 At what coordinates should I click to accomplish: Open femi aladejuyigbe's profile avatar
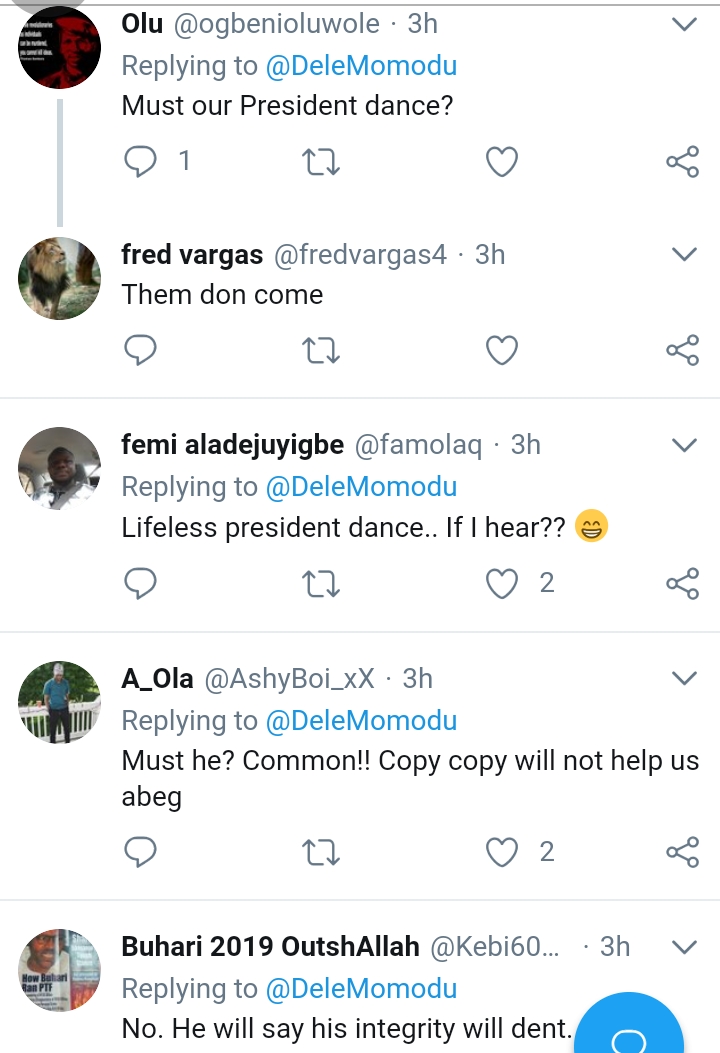pos(60,469)
